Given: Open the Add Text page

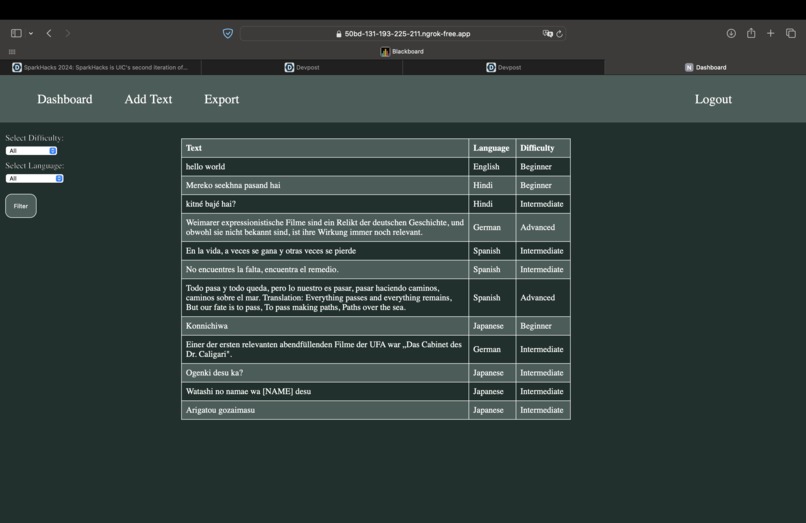Looking at the screenshot, I should tap(148, 99).
